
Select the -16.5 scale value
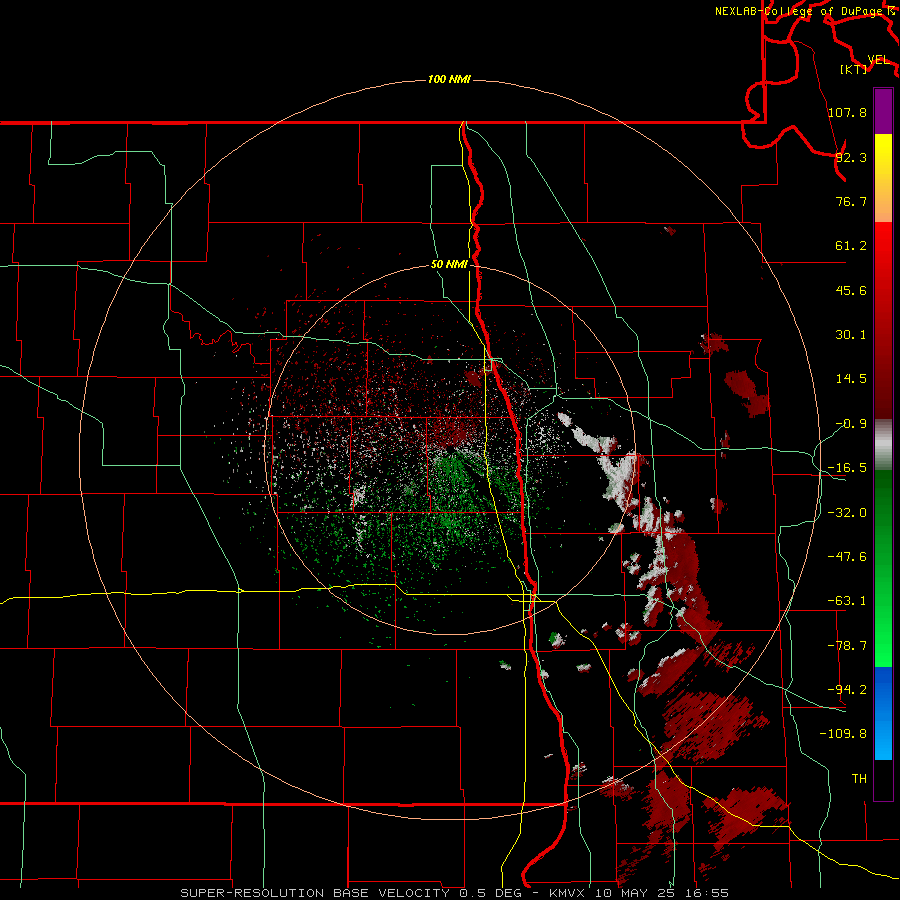point(847,468)
